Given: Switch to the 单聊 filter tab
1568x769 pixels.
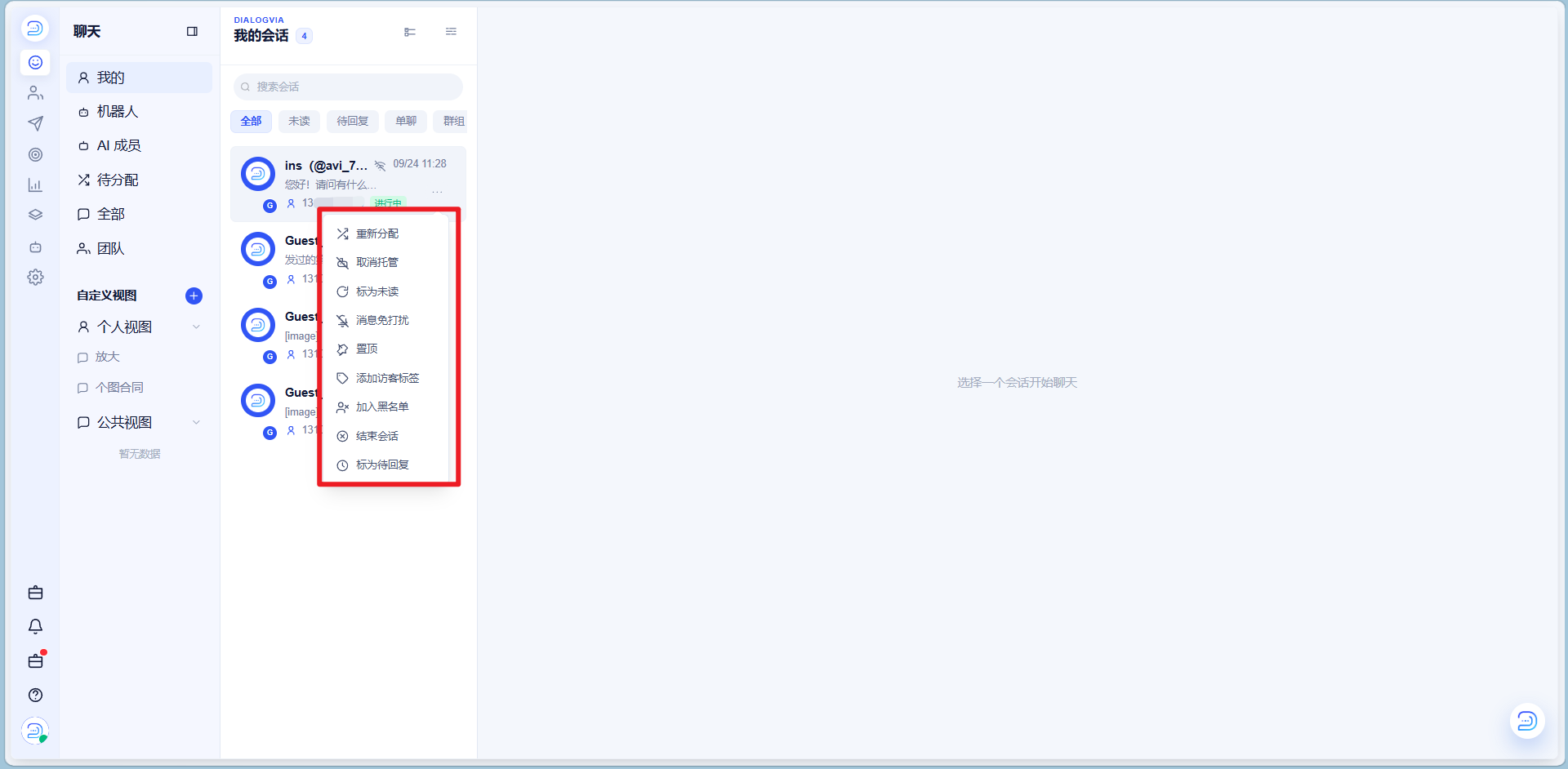Looking at the screenshot, I should (x=405, y=121).
